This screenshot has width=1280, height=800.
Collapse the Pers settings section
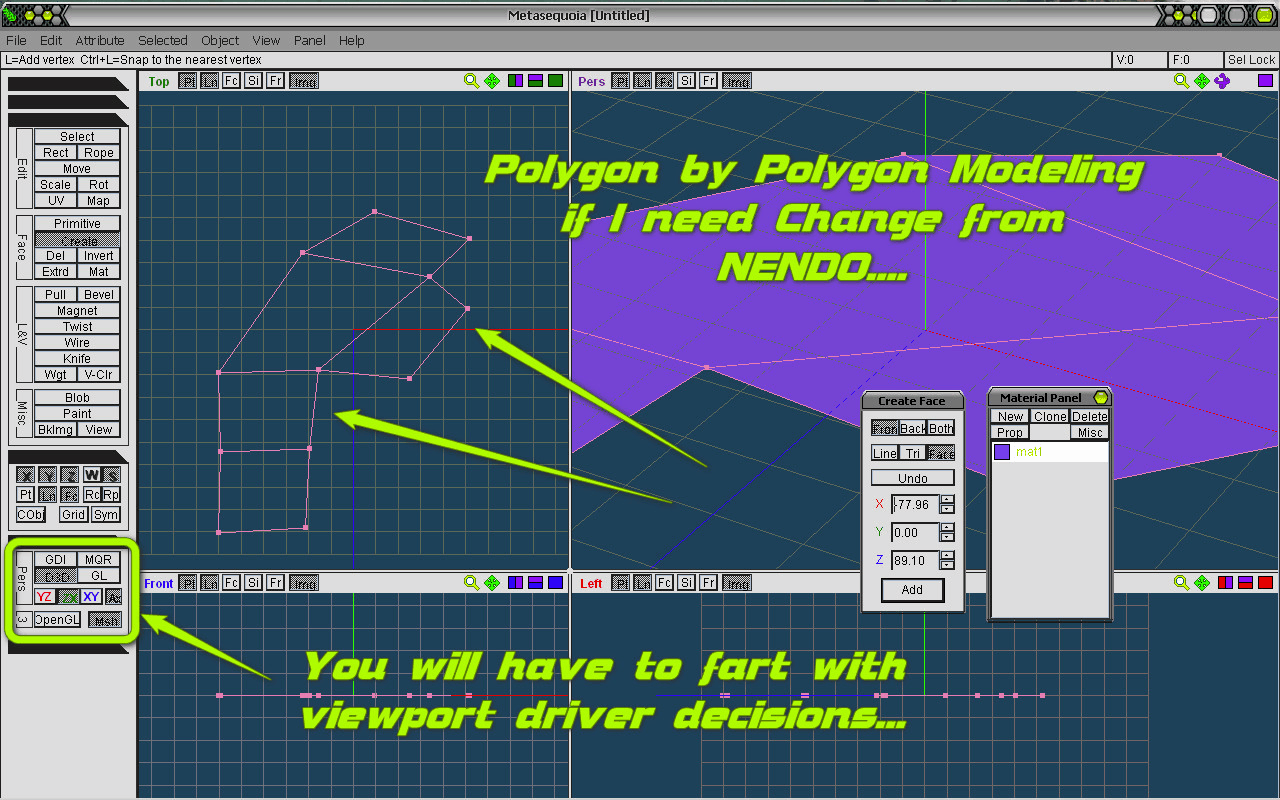pyautogui.click(x=22, y=578)
